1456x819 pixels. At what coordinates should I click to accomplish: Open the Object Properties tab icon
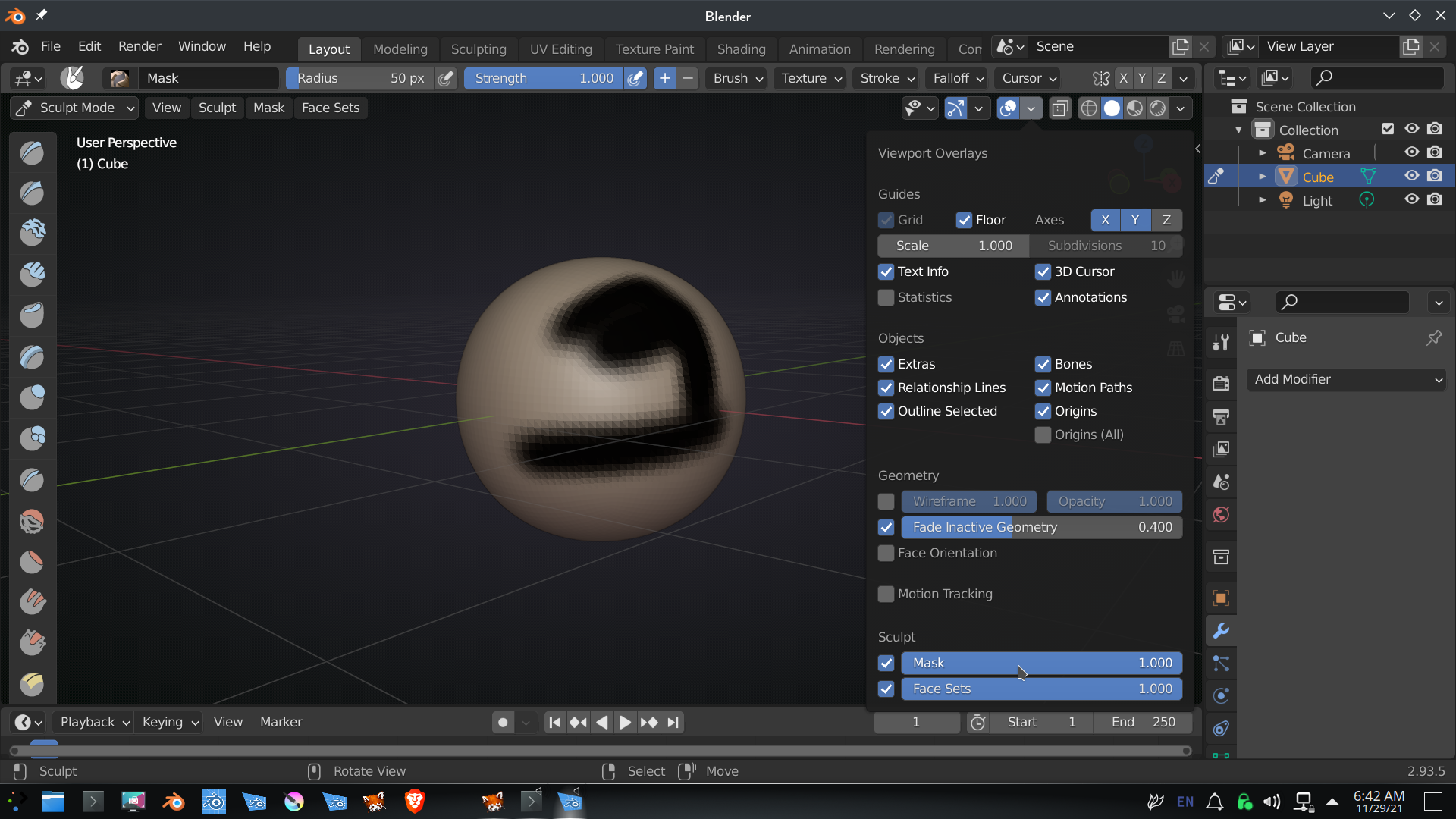[1221, 598]
